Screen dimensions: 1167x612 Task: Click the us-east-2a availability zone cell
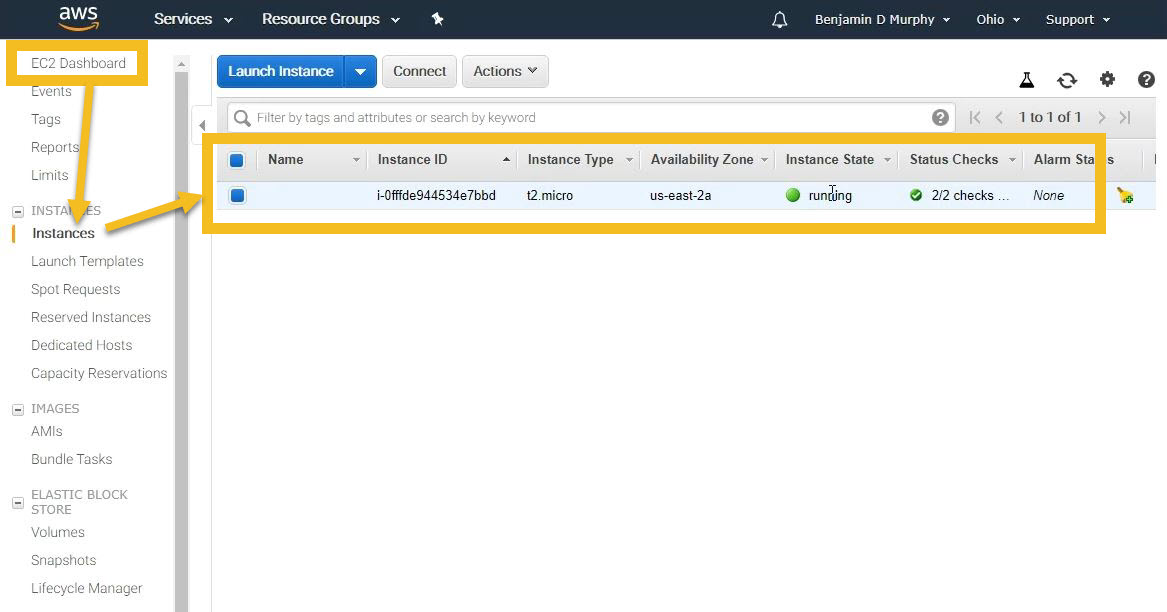680,196
